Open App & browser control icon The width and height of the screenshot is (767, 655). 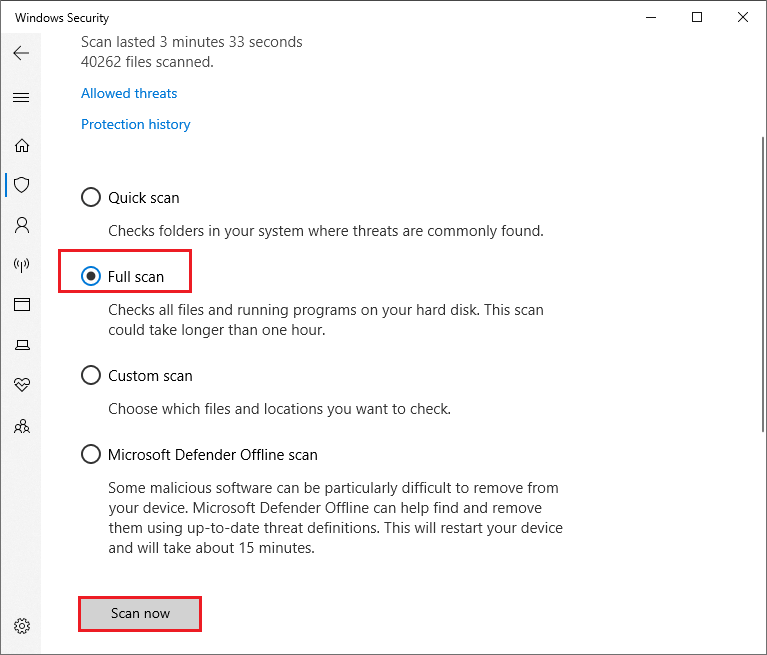point(22,305)
